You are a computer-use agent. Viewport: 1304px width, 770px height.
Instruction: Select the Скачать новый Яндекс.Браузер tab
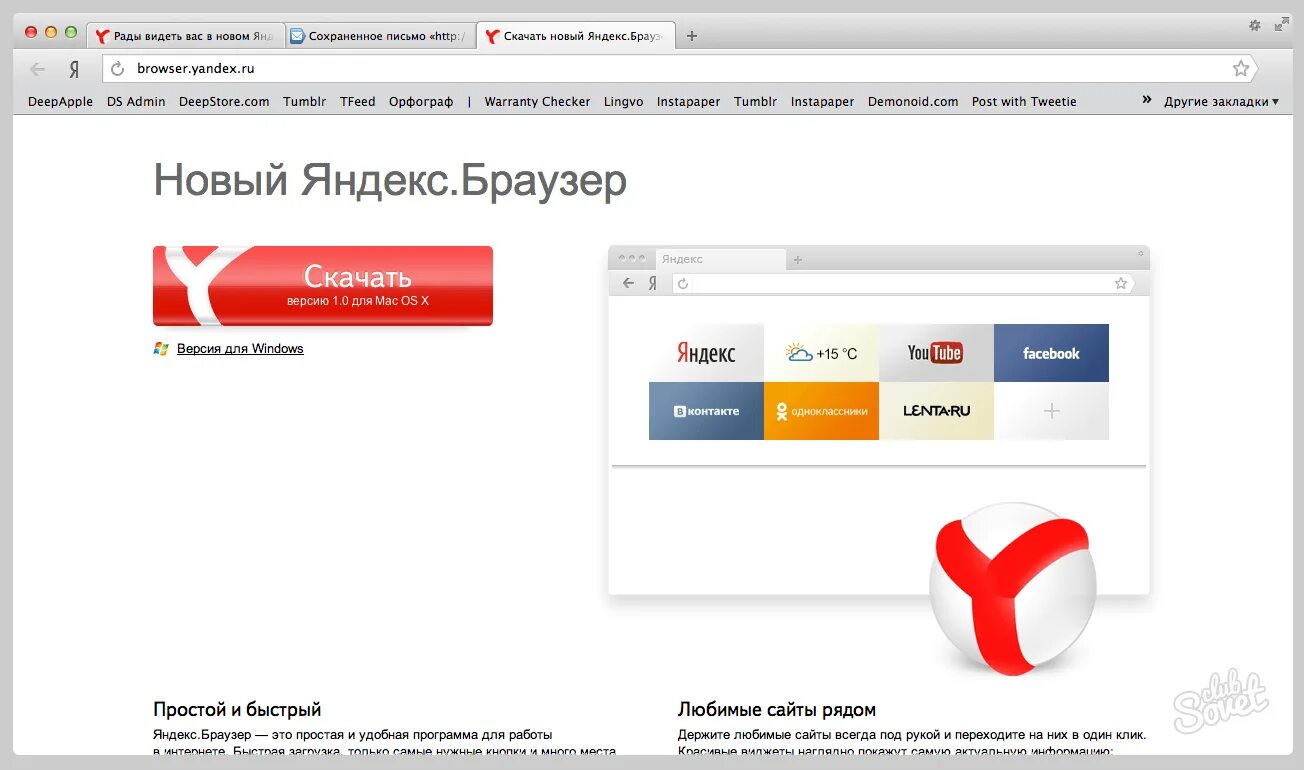pos(575,36)
